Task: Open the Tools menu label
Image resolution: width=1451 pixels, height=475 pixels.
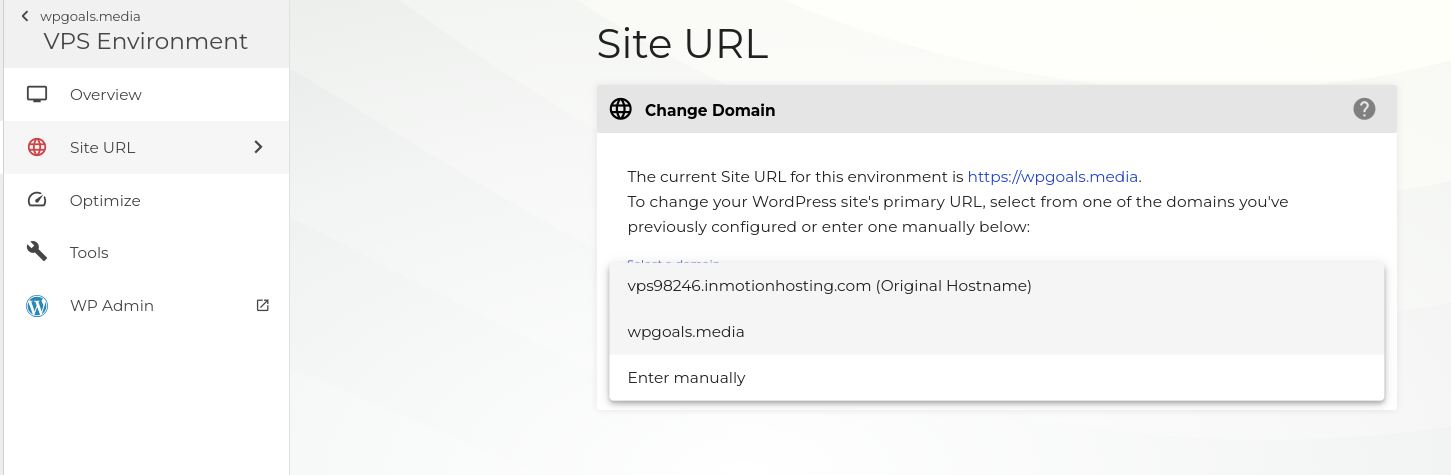Action: pyautogui.click(x=89, y=253)
